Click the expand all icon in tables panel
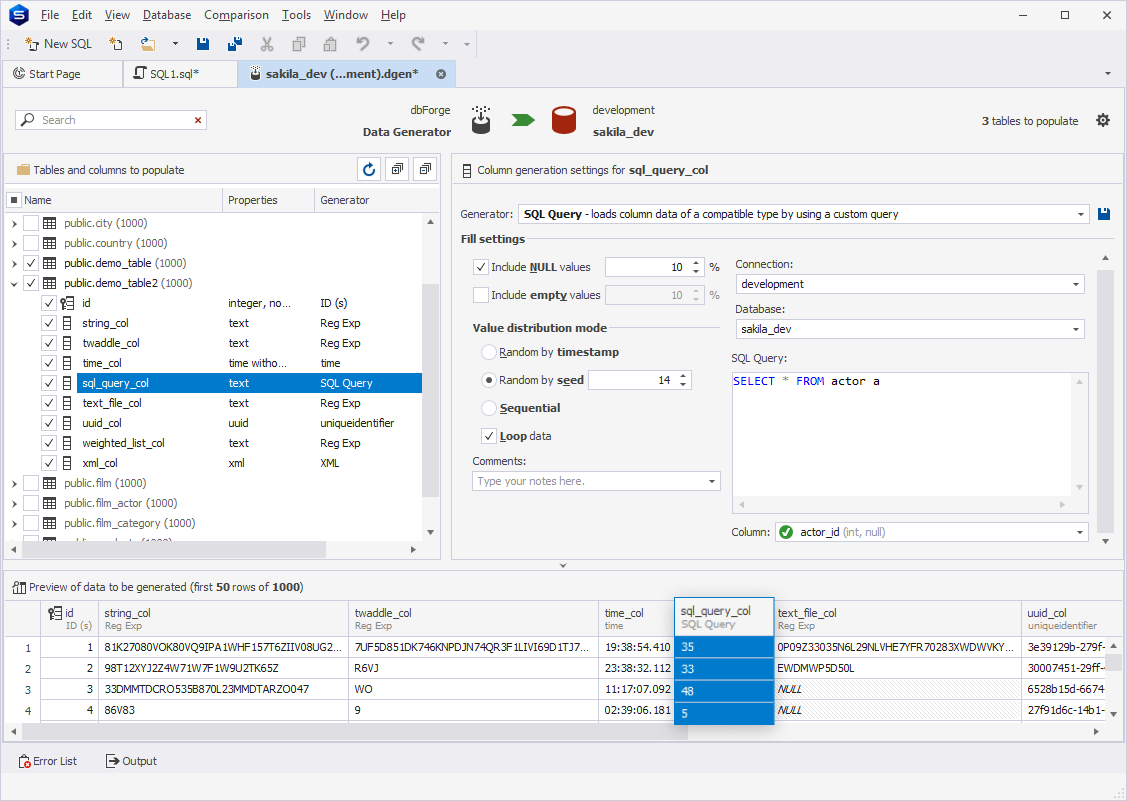Viewport: 1127px width, 801px height. tap(397, 170)
